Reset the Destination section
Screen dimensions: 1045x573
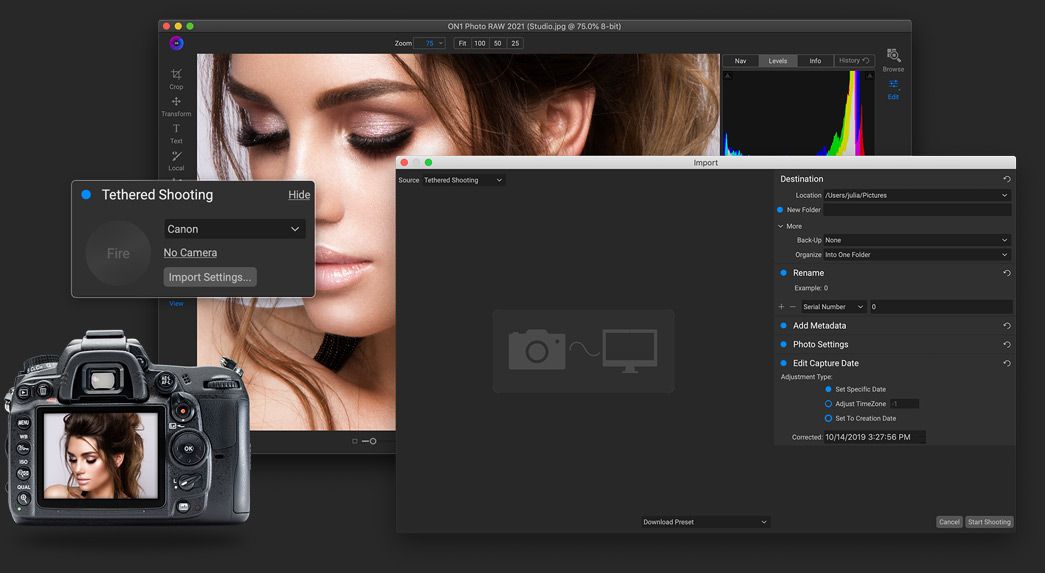[1006, 179]
